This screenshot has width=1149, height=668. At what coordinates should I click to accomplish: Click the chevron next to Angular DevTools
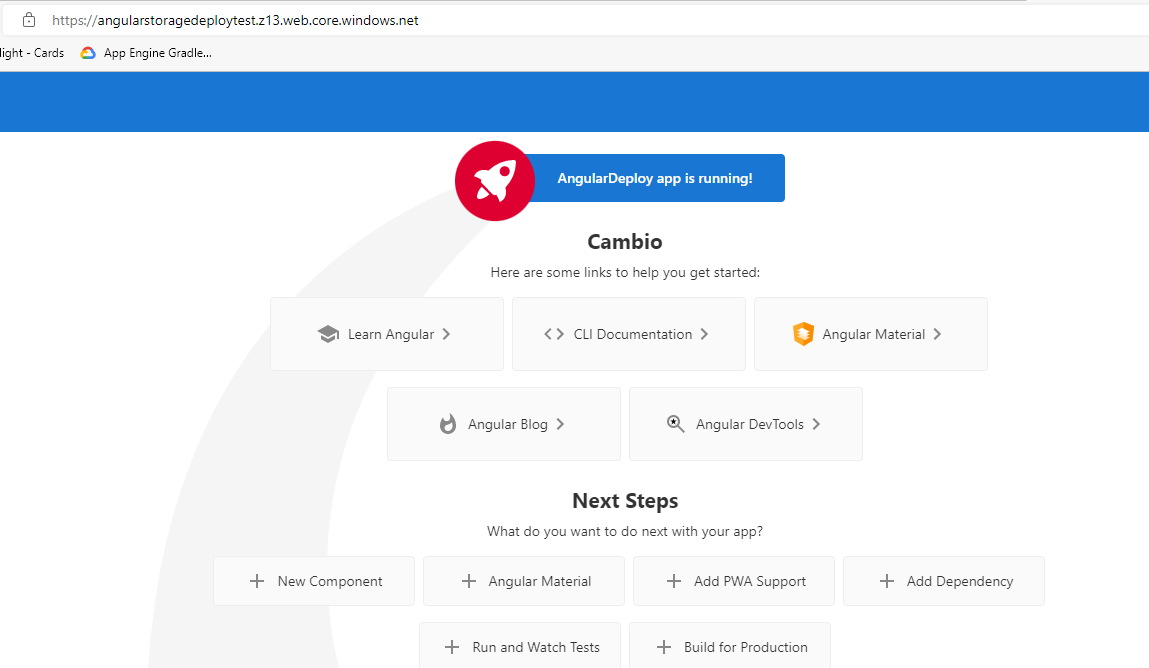click(816, 424)
